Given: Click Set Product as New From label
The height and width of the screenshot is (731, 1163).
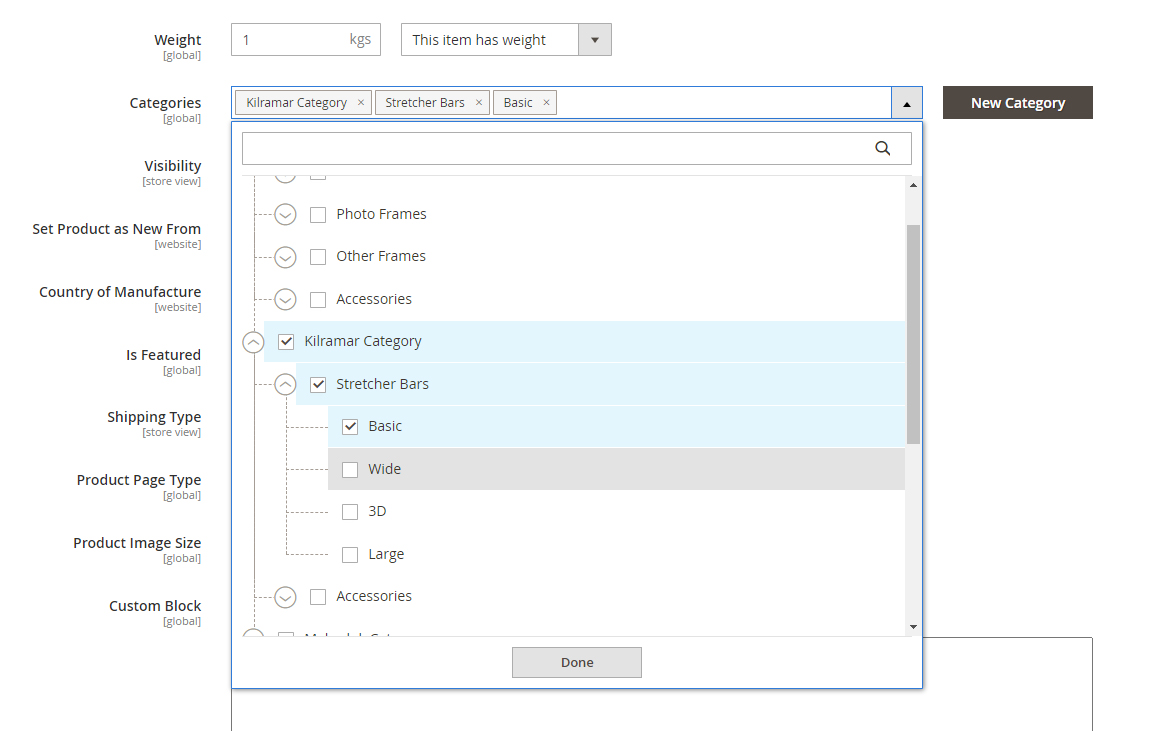Looking at the screenshot, I should tap(116, 229).
